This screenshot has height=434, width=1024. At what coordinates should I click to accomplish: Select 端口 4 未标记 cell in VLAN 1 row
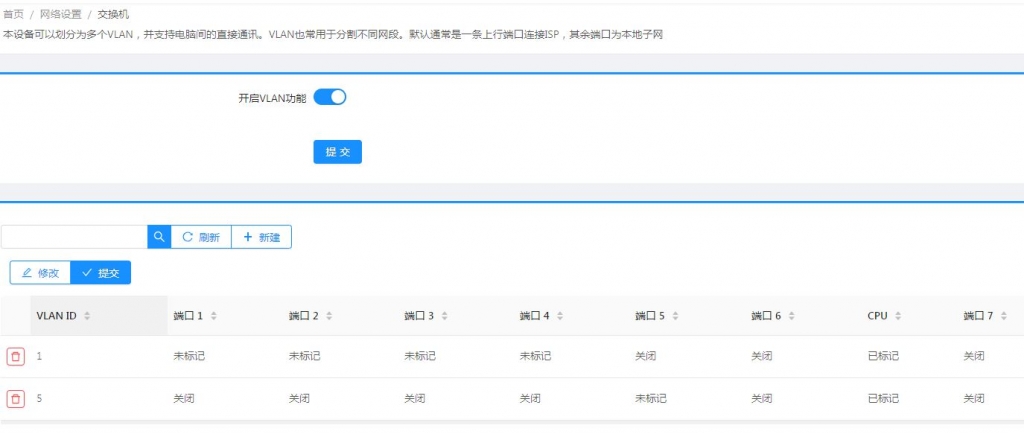tap(536, 356)
